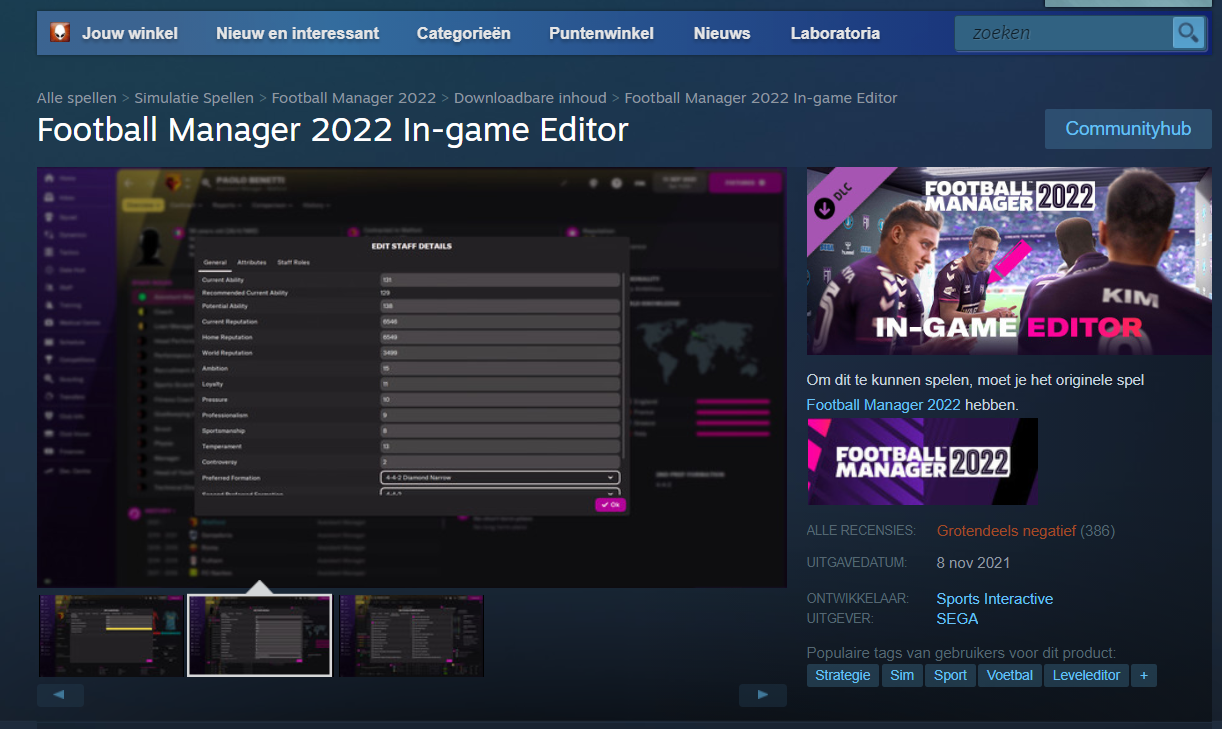The width and height of the screenshot is (1222, 729).
Task: Select the highlighted second screenshot thumbnail
Action: pos(260,636)
